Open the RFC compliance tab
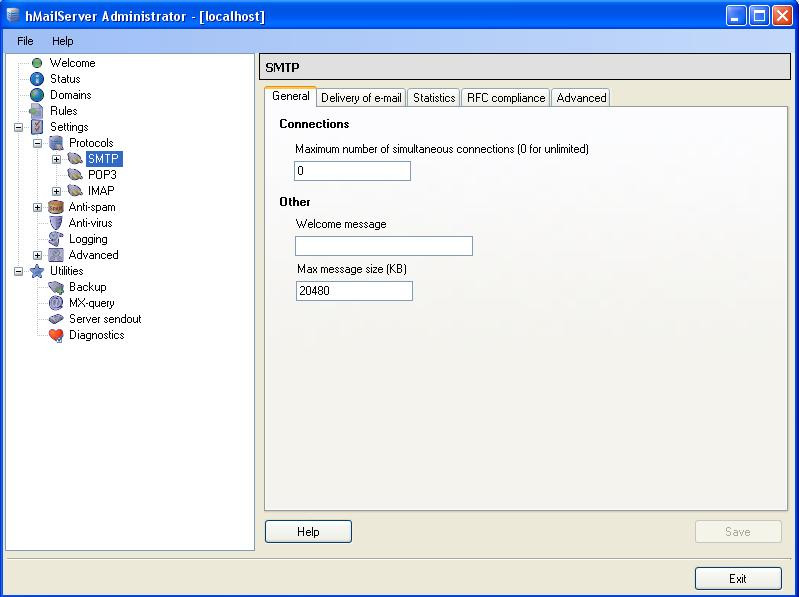Image resolution: width=799 pixels, height=597 pixels. click(x=506, y=98)
